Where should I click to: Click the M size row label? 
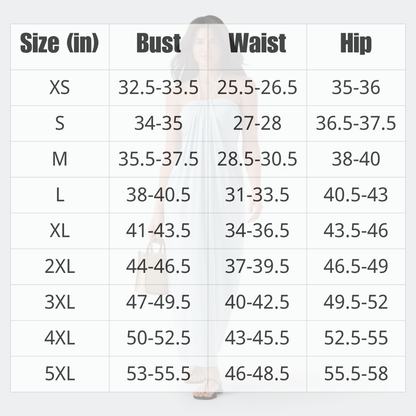pos(60,159)
